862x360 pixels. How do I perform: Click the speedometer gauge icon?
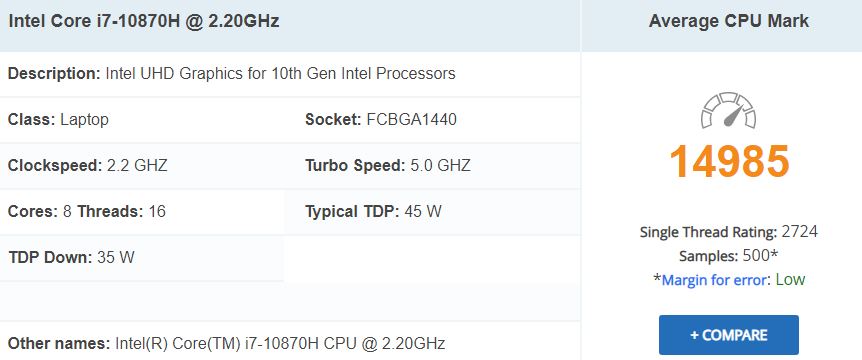(x=728, y=110)
